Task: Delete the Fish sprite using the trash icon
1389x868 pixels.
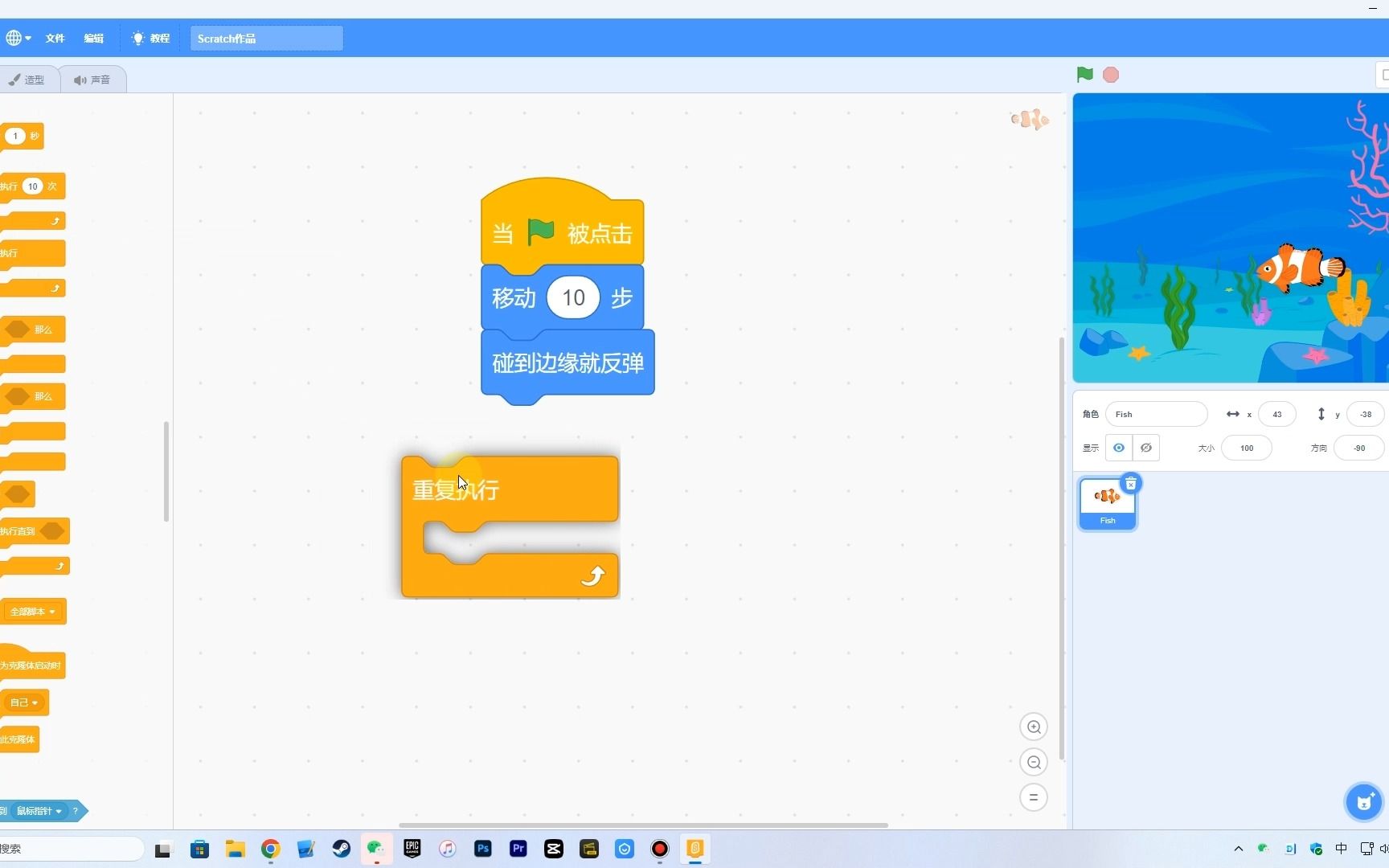Action: coord(1130,484)
